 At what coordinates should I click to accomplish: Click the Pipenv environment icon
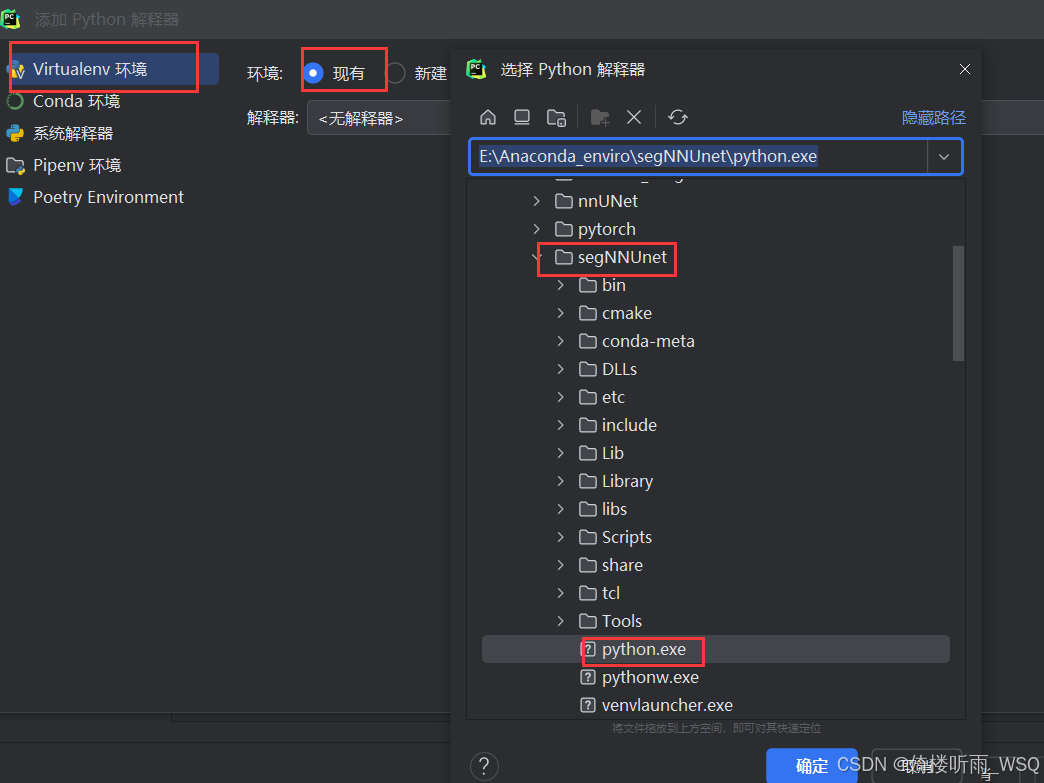click(15, 165)
